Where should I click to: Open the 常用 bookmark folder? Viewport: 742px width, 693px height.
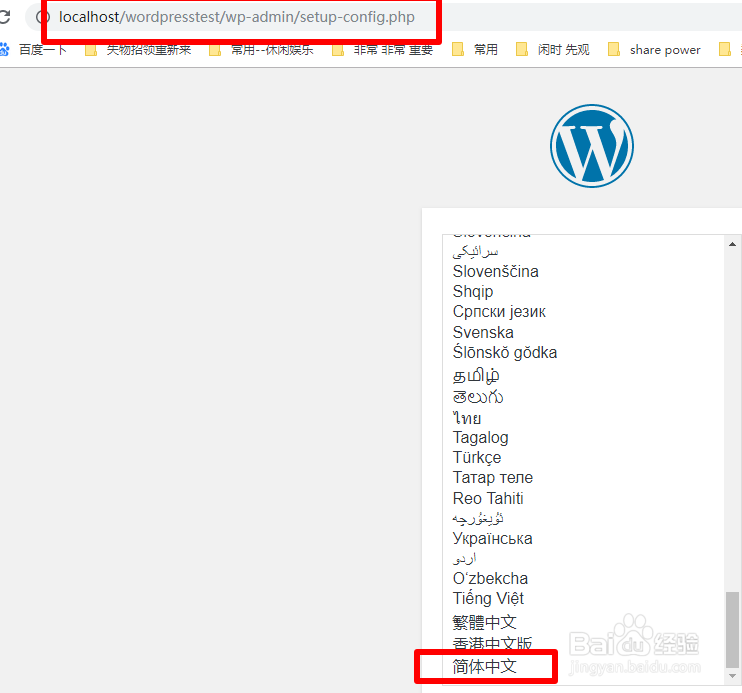pyautogui.click(x=475, y=49)
